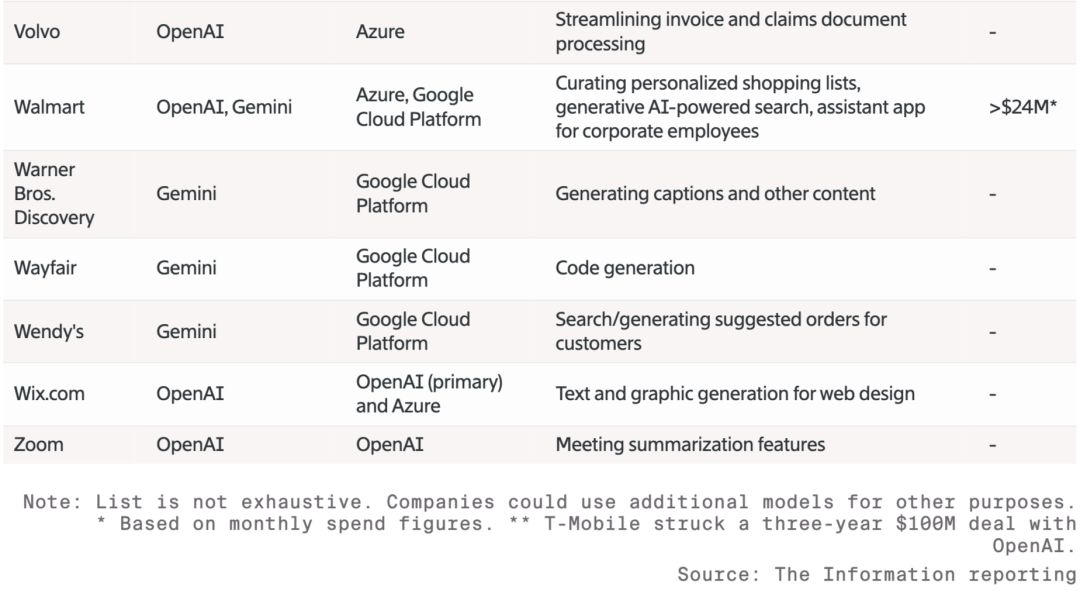Select the Wix.com company cell
Screen dimensions: 1080x593
tap(49, 394)
